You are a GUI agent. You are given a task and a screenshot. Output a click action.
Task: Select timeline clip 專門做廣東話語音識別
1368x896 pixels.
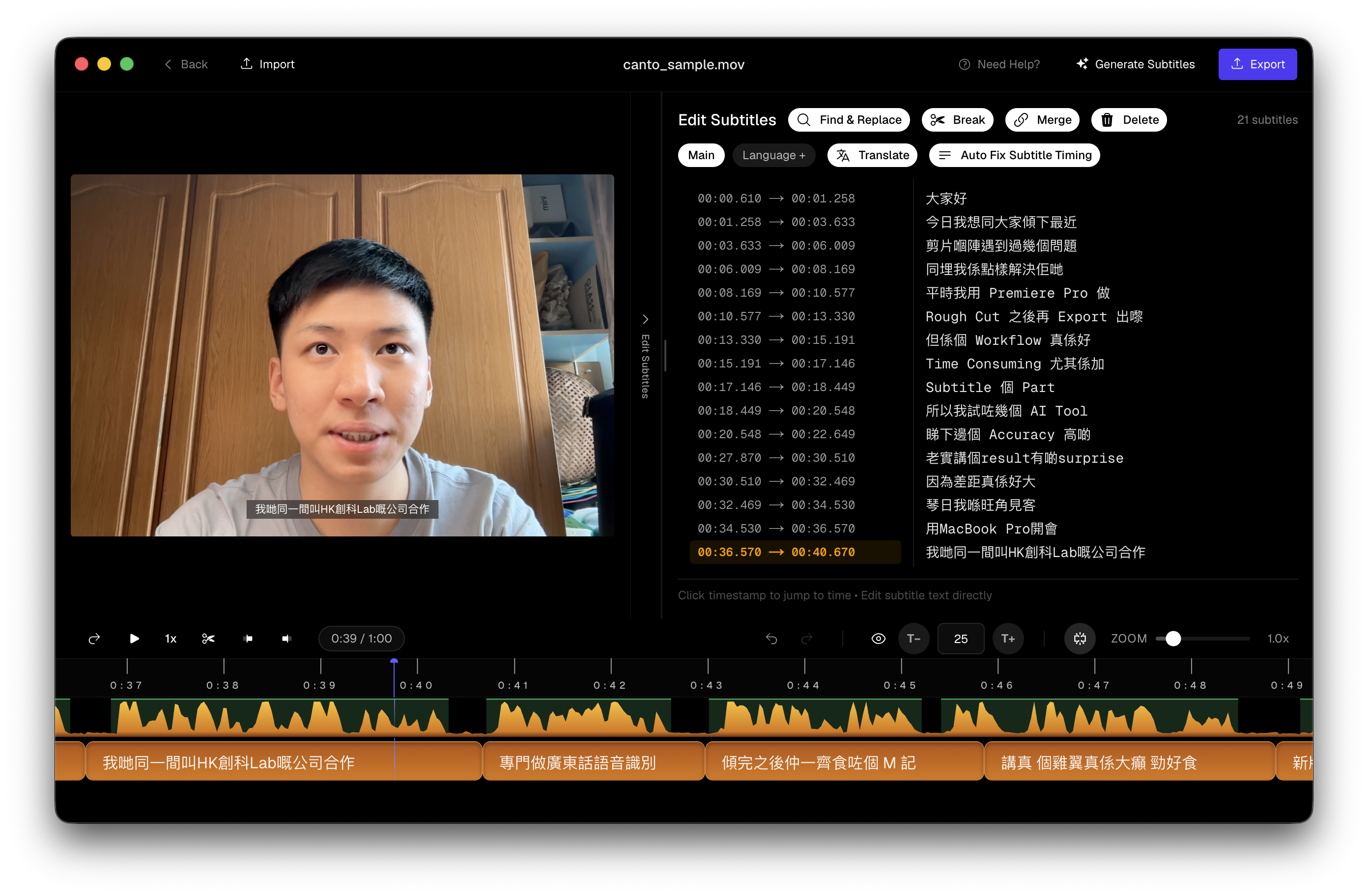pos(594,761)
